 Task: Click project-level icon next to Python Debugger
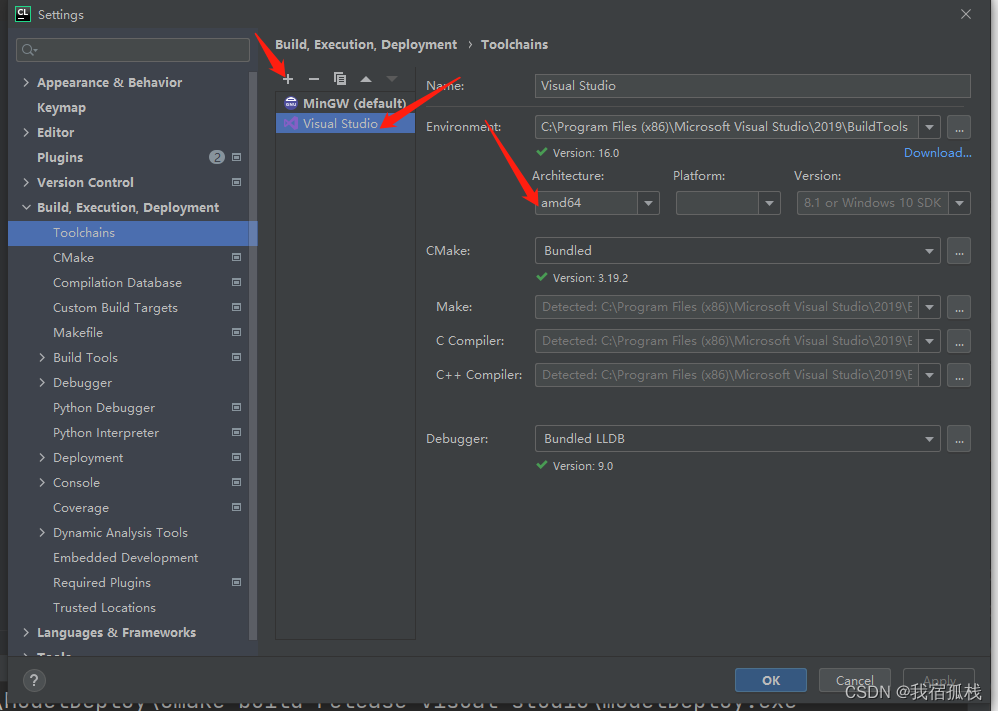(236, 407)
